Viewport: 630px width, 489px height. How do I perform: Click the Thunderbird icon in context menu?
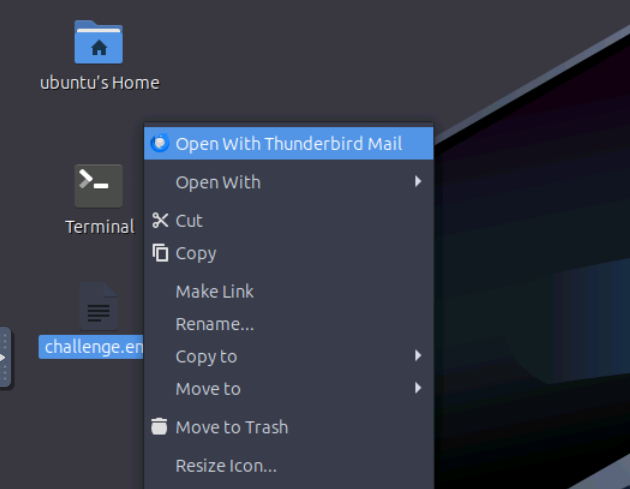[x=160, y=143]
